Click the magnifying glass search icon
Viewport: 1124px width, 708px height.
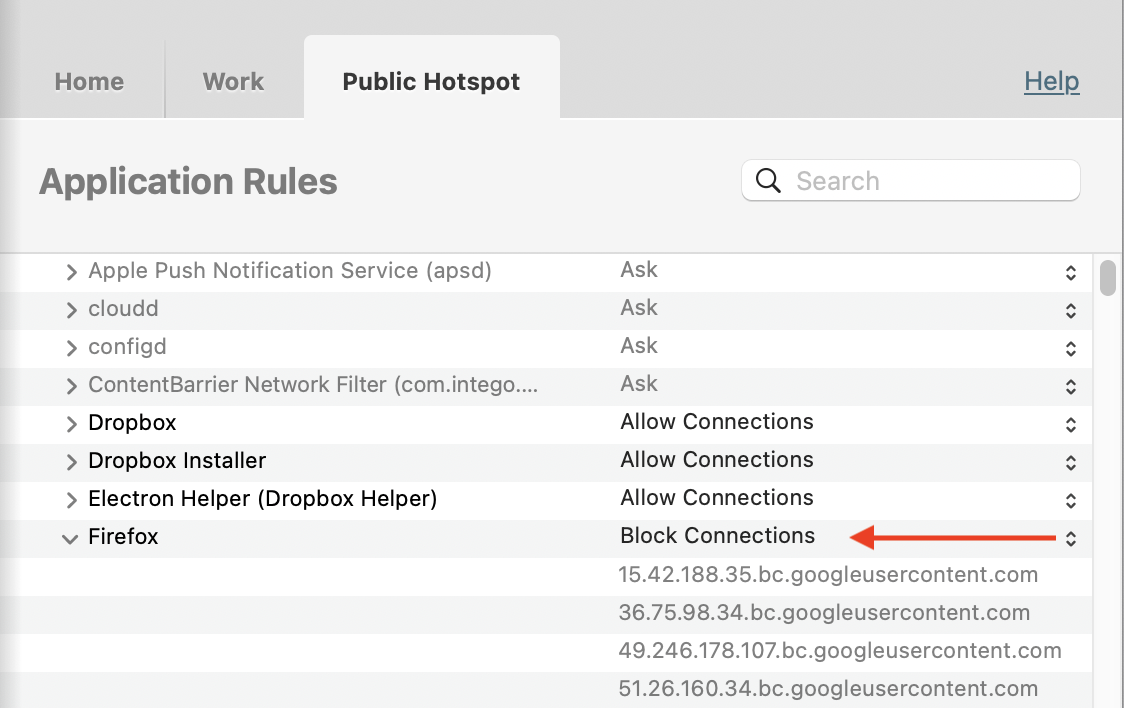tap(768, 181)
